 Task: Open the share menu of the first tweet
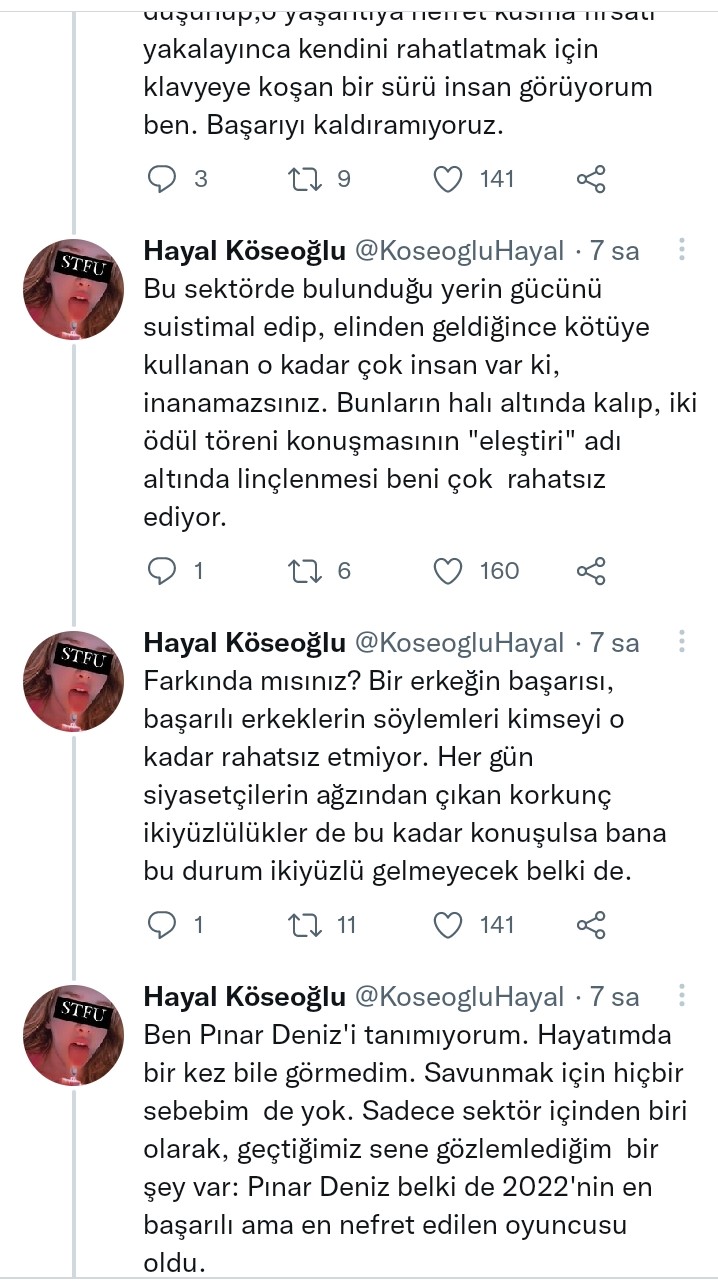[x=590, y=179]
